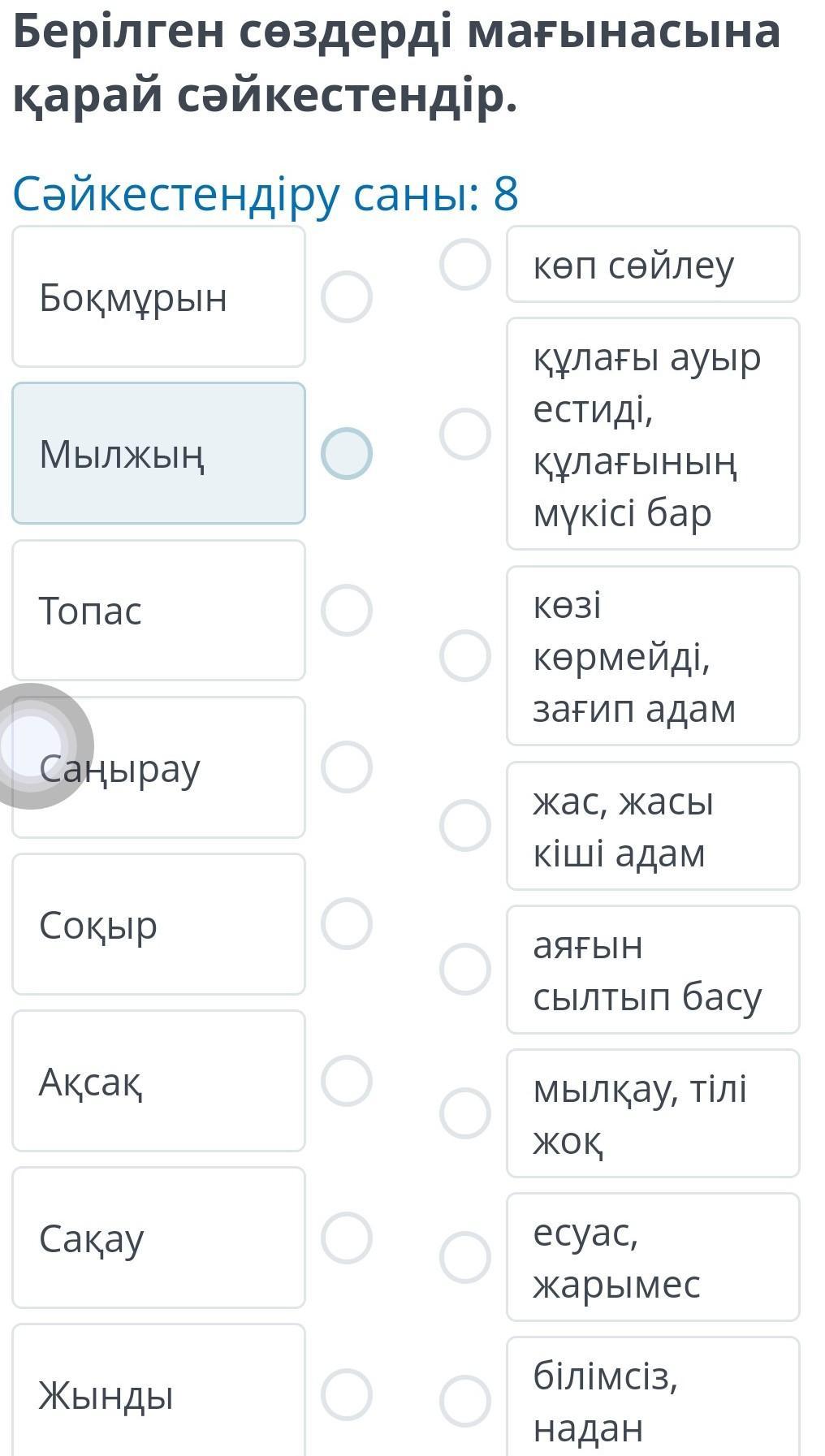Tap the floating gray assistive touch circle
The height and width of the screenshot is (1456, 825).
32,746
